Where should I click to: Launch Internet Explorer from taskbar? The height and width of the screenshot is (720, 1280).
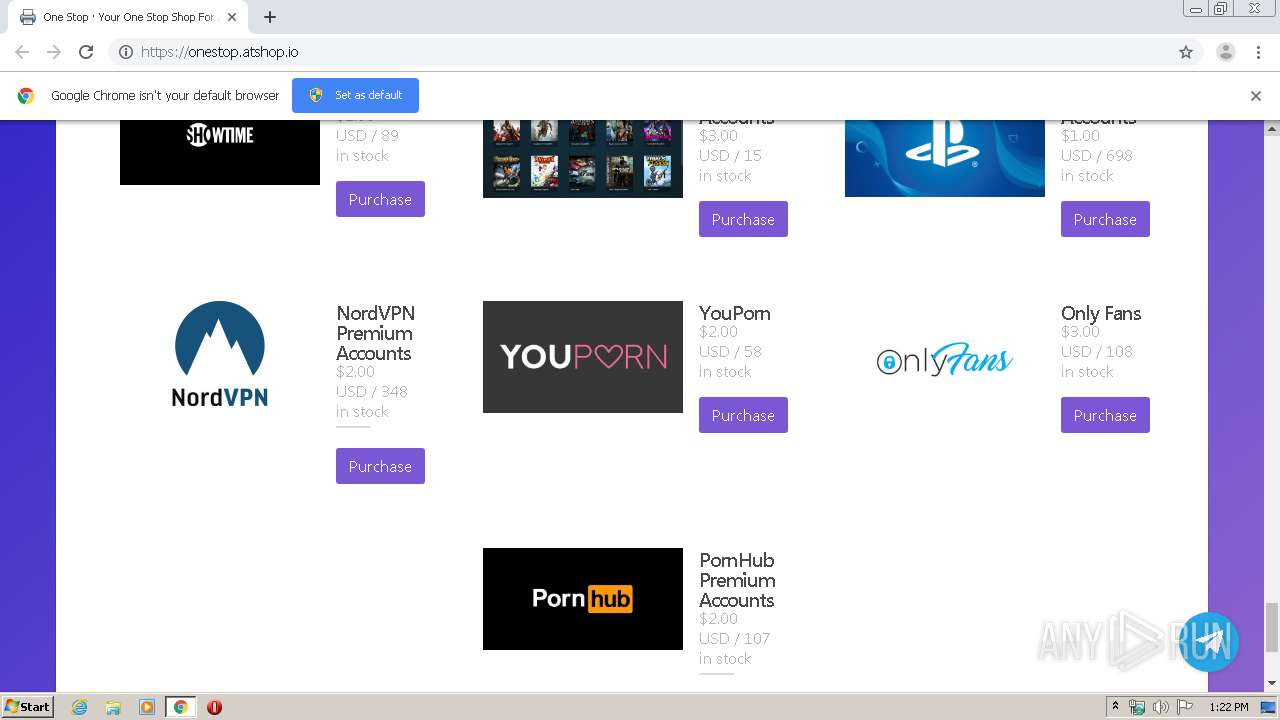pos(79,707)
